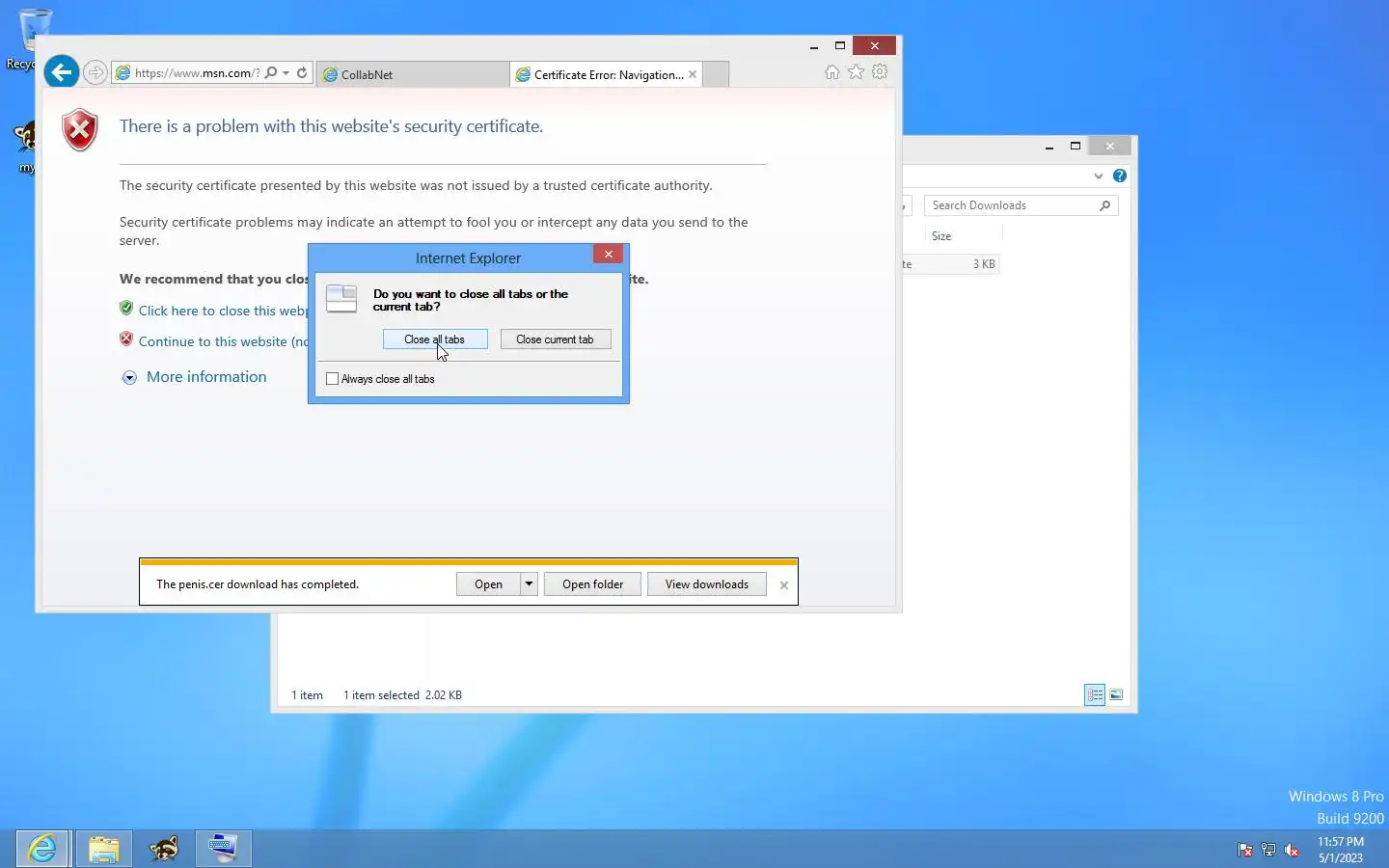1389x868 pixels.
Task: Open a new blank tab
Action: pos(716,74)
